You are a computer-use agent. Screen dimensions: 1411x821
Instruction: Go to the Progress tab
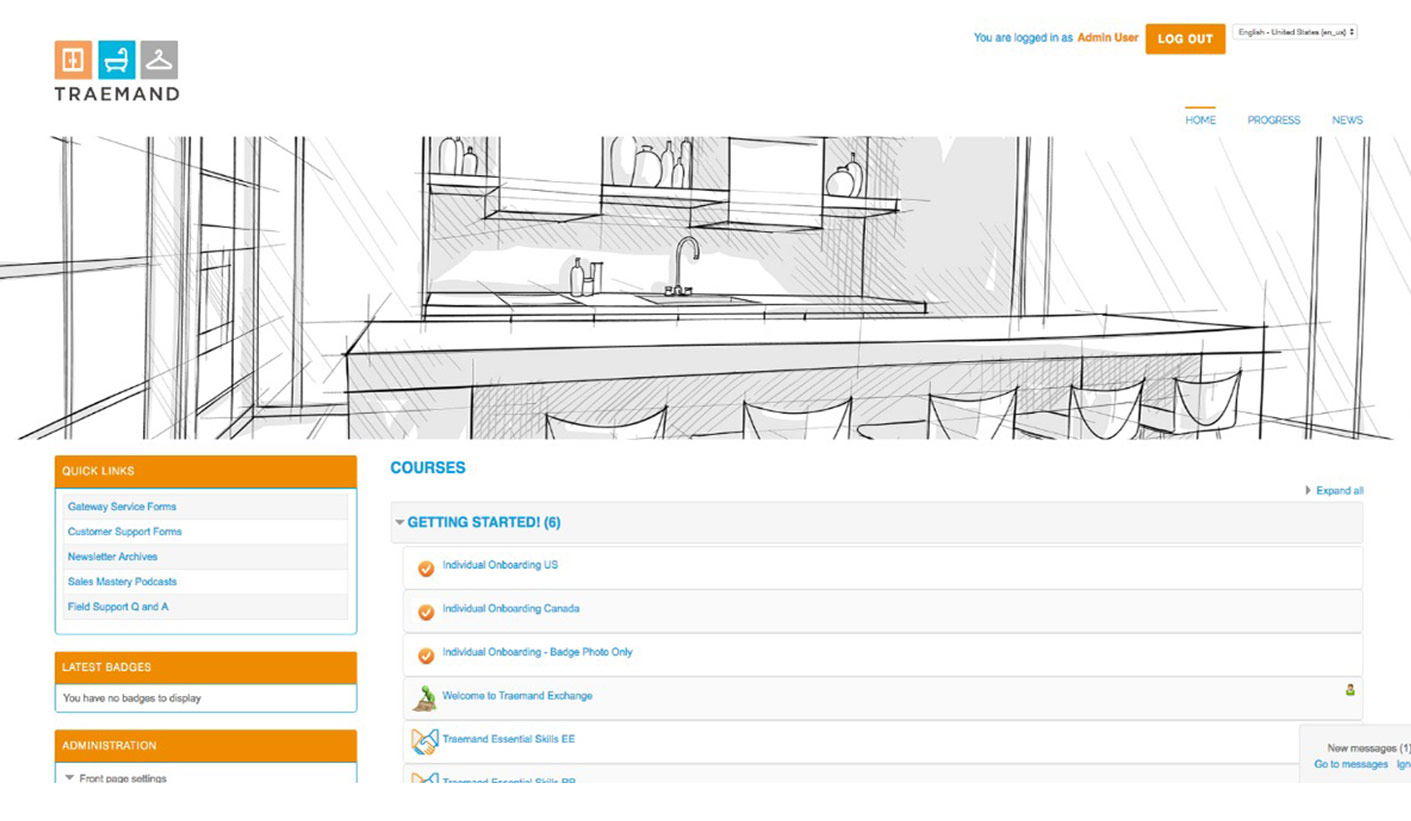tap(1273, 120)
